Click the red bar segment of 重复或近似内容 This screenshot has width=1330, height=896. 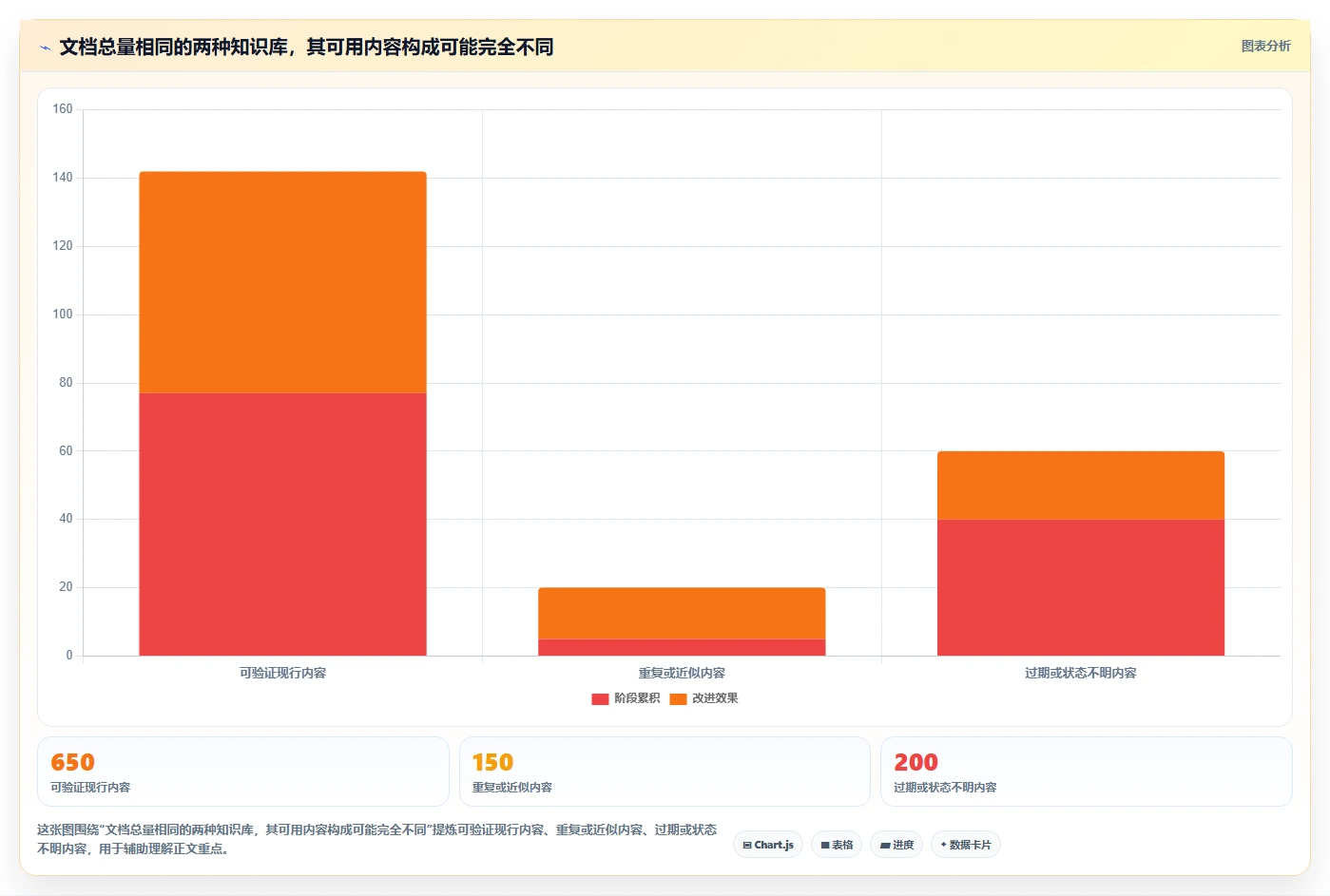[682, 647]
